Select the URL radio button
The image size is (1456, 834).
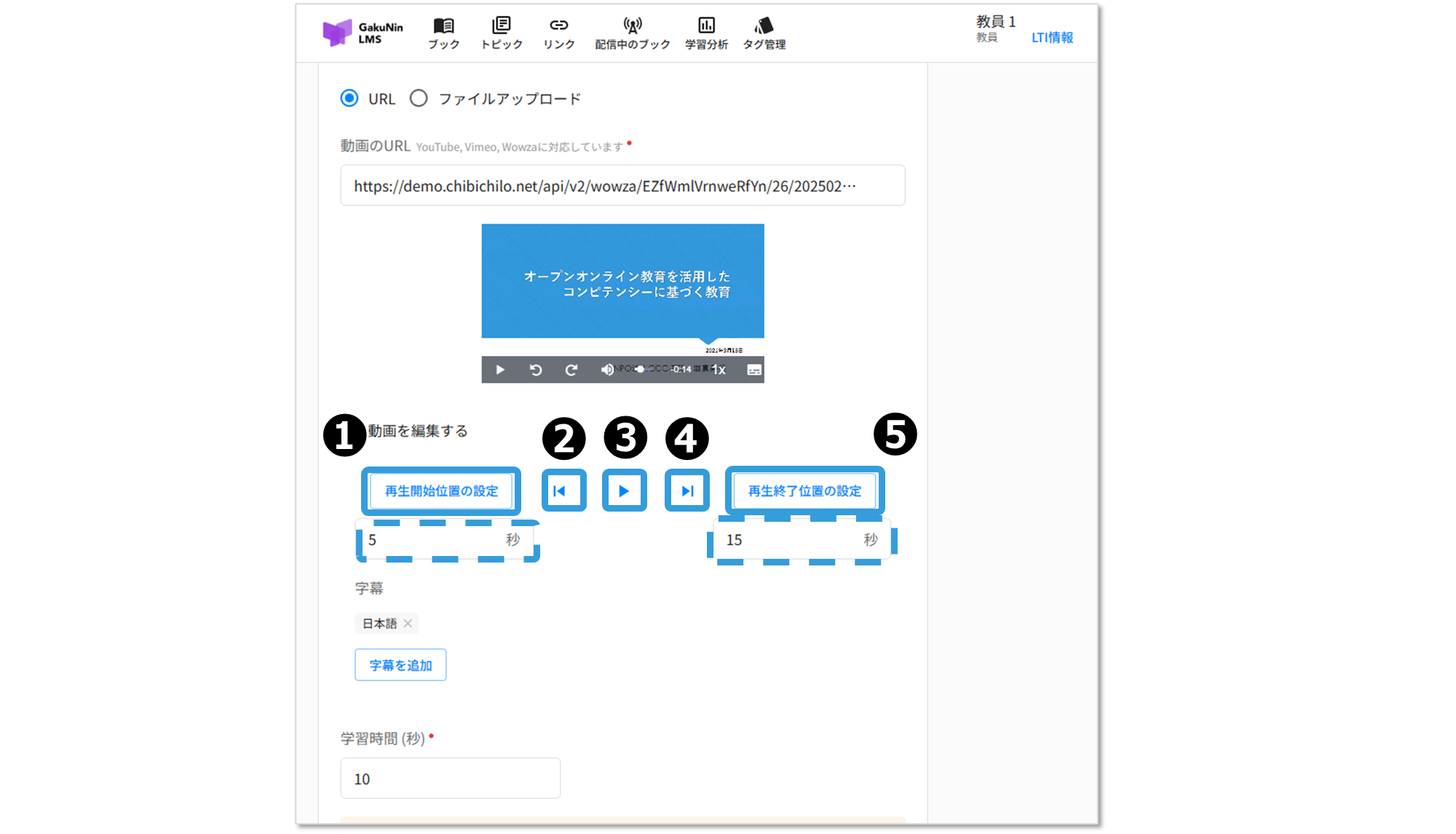pos(349,98)
